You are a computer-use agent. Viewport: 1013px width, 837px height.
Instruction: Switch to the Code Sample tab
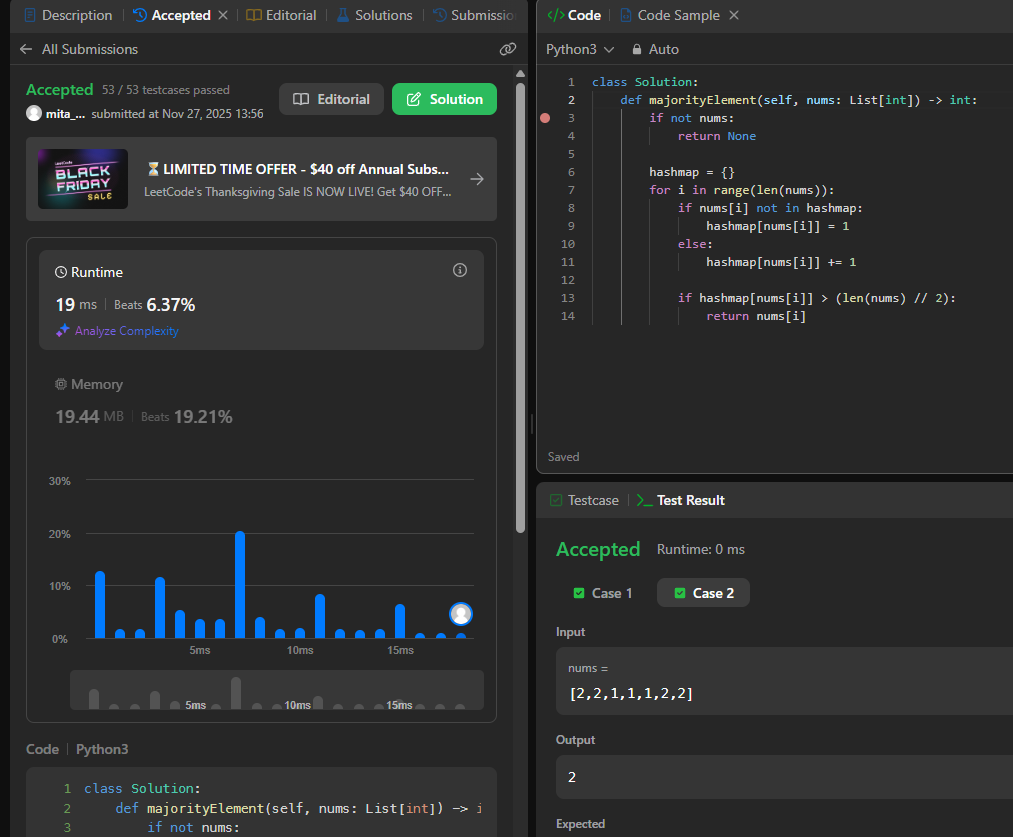[x=670, y=15]
